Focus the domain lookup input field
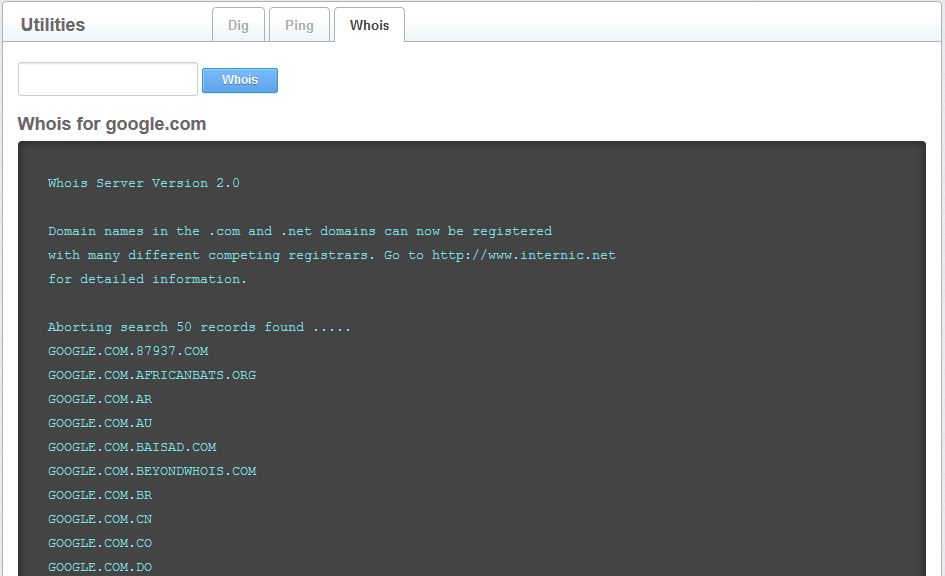The image size is (945, 576). (108, 79)
